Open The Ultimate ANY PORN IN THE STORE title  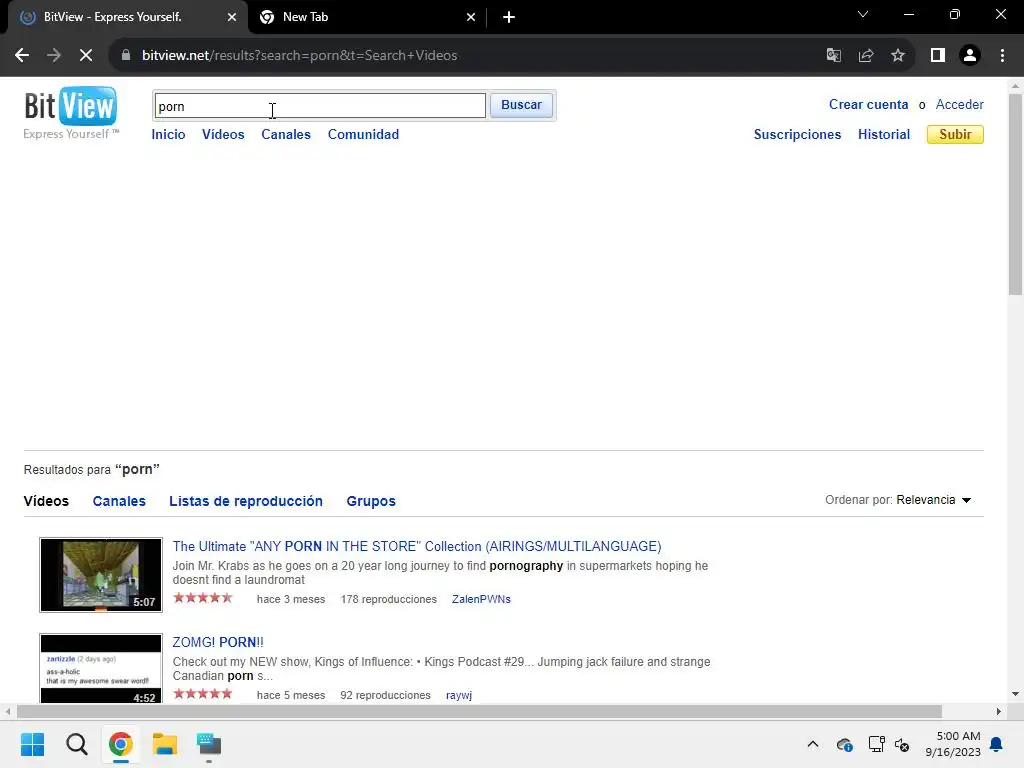(x=417, y=547)
